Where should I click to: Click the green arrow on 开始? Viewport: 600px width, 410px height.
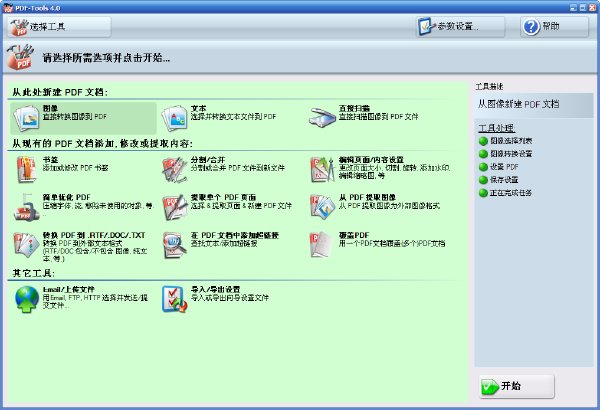(489, 387)
